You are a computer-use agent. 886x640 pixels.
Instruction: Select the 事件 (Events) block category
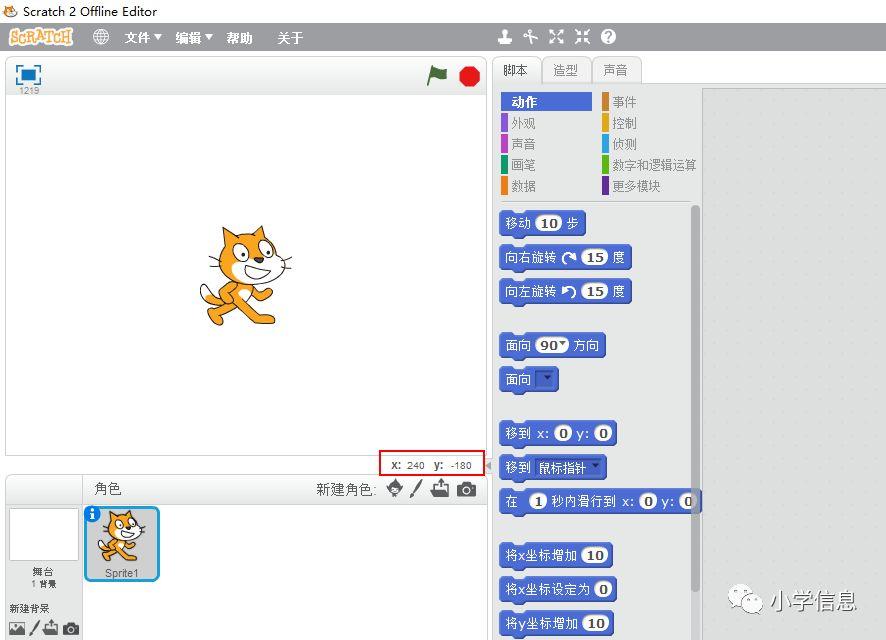pos(624,102)
